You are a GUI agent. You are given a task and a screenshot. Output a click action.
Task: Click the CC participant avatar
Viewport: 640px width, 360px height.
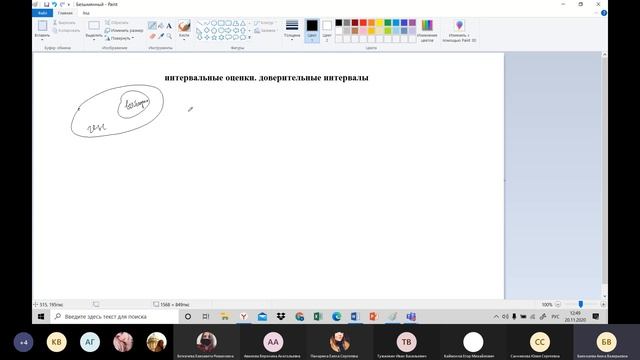point(540,342)
